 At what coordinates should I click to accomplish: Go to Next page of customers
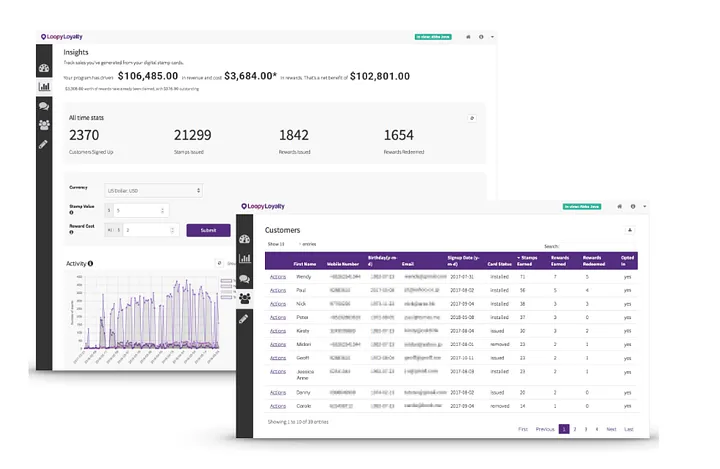coord(611,429)
